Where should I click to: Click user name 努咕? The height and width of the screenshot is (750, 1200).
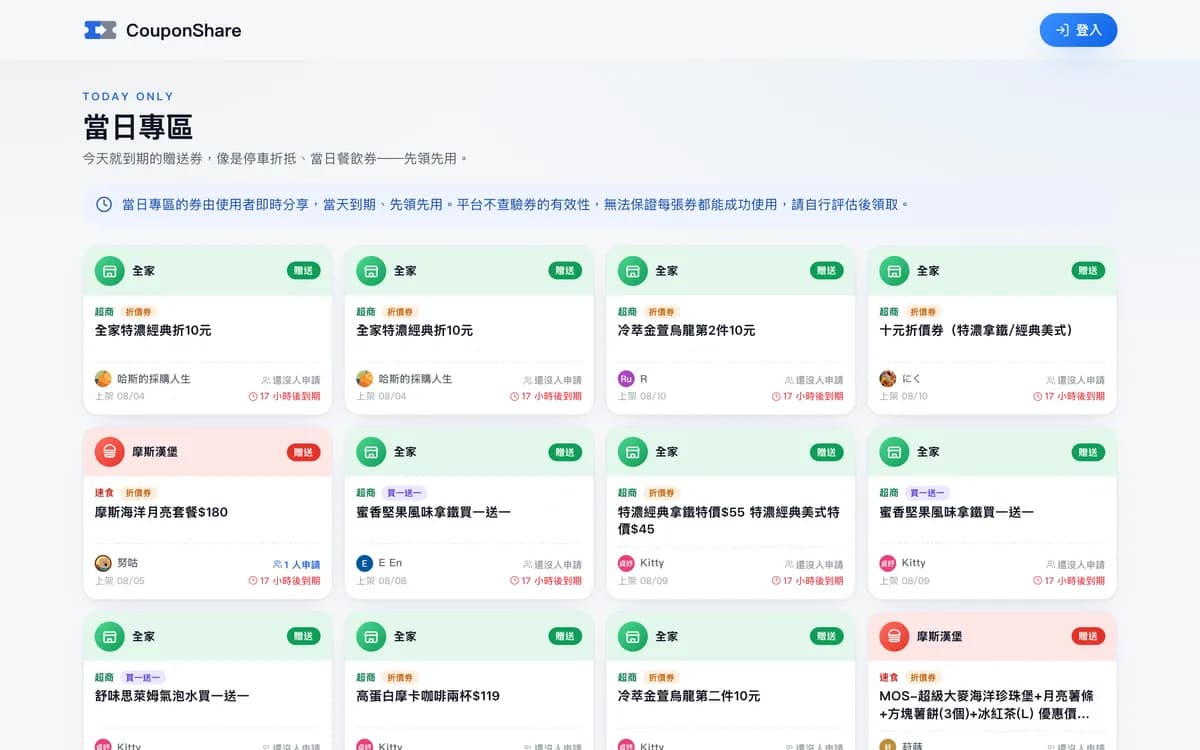coord(127,563)
